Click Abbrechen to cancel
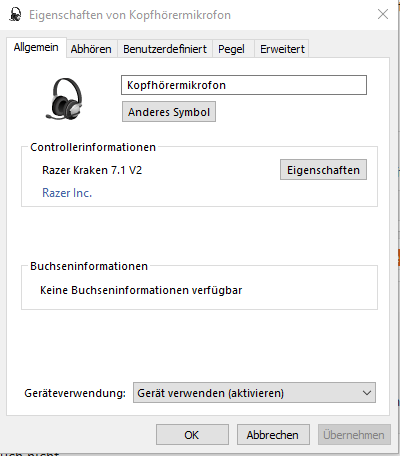This screenshot has height=456, width=400. tap(273, 435)
